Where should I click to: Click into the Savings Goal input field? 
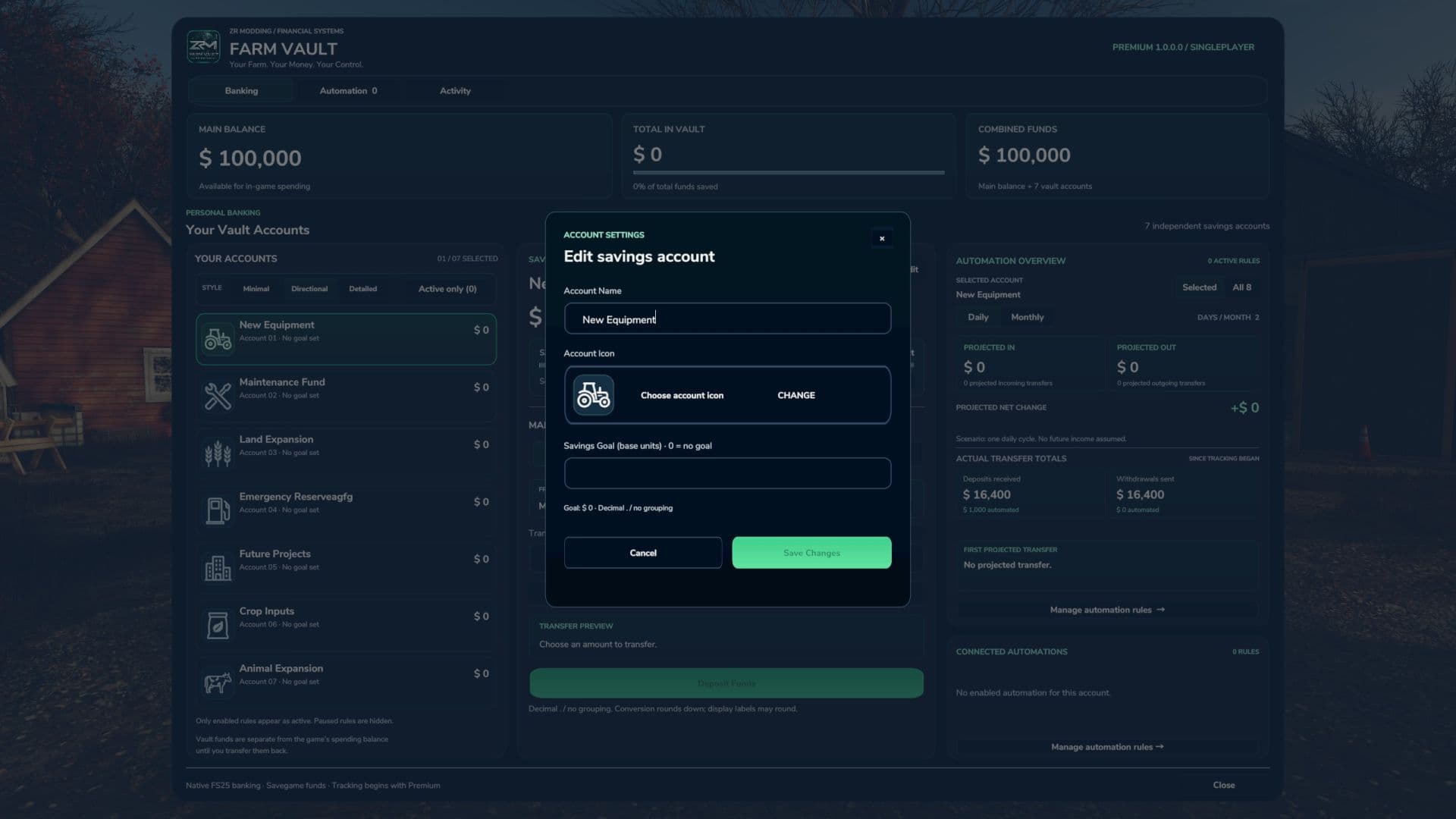[x=727, y=473]
